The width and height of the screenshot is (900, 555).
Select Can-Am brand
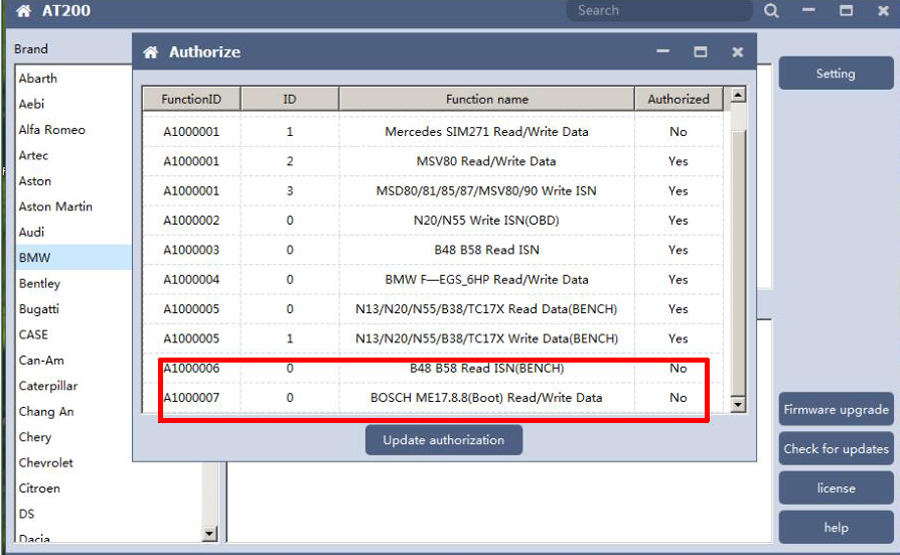pos(41,360)
